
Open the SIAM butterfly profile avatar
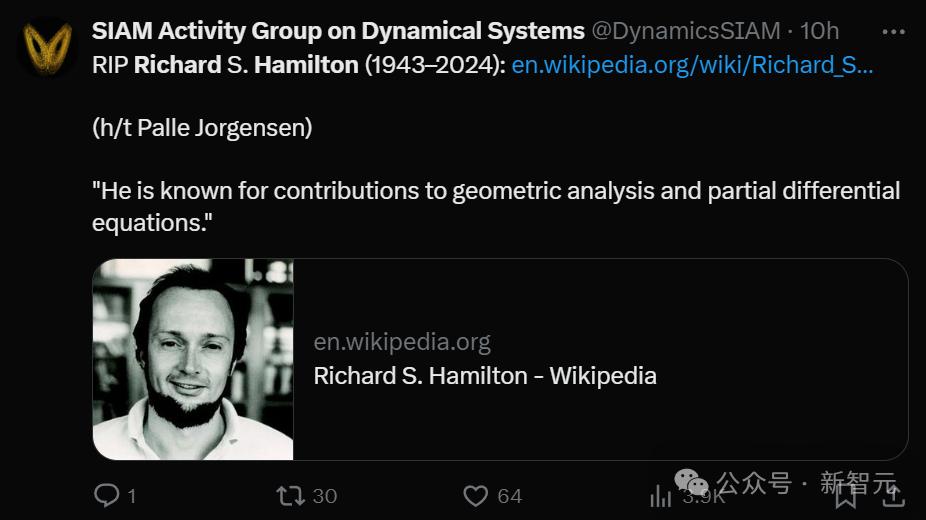[50, 48]
